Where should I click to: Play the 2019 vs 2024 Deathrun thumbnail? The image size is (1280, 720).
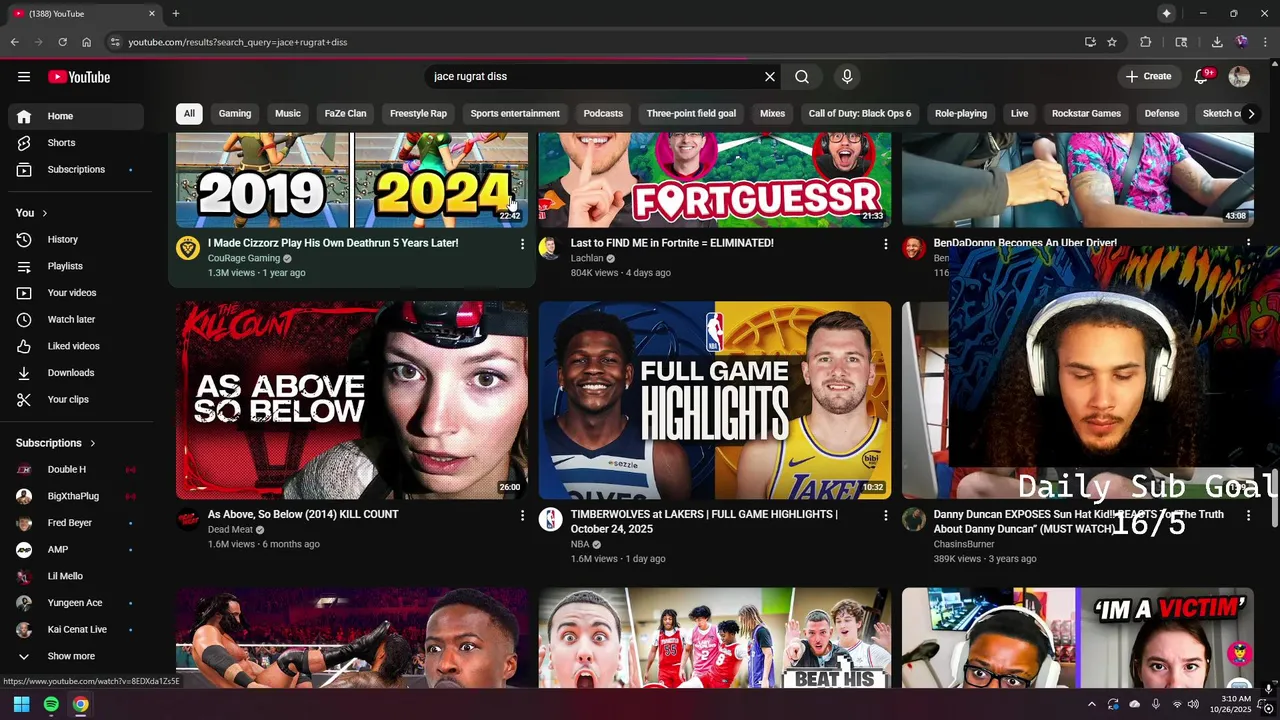coord(352,180)
